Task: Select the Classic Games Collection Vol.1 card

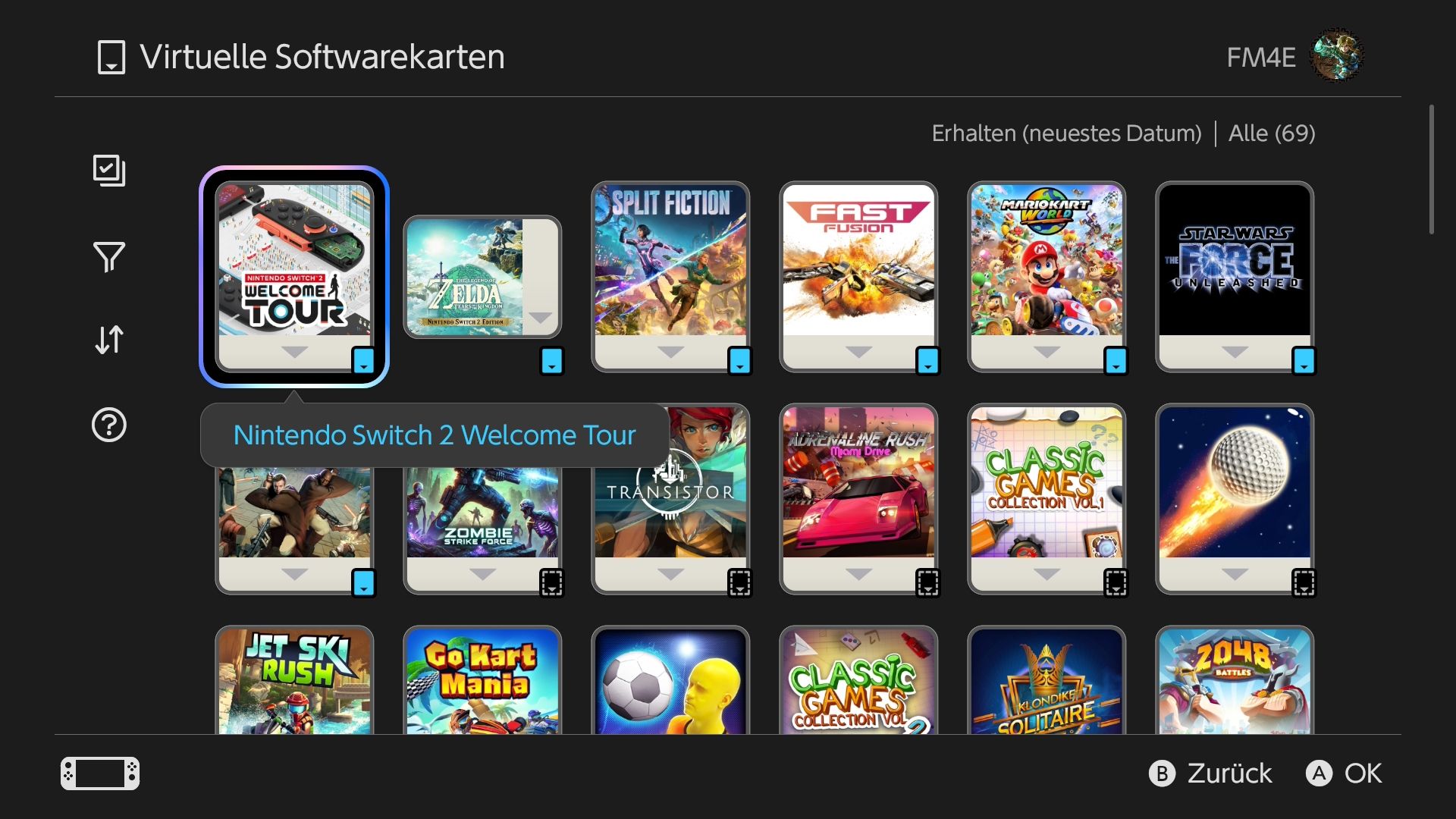Action: (1047, 499)
